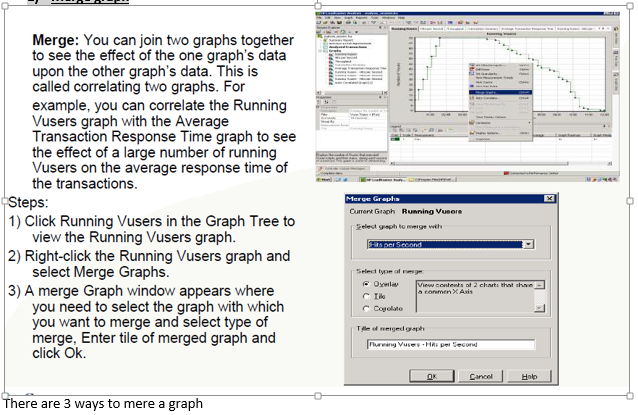Click the Drill Down icon in the context menu
Viewport: 638px width, 415px height.
[x=472, y=69]
